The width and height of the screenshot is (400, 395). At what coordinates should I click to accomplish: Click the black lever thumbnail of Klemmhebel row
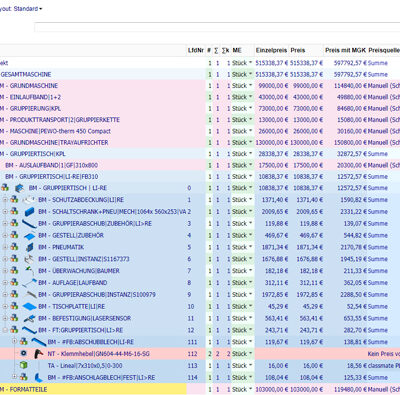click(x=39, y=354)
